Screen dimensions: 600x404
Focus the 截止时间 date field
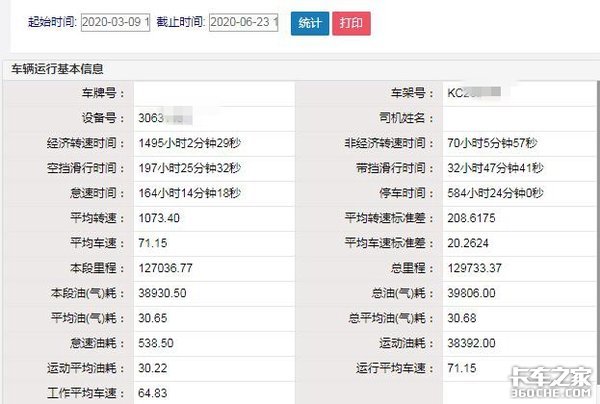tap(243, 23)
